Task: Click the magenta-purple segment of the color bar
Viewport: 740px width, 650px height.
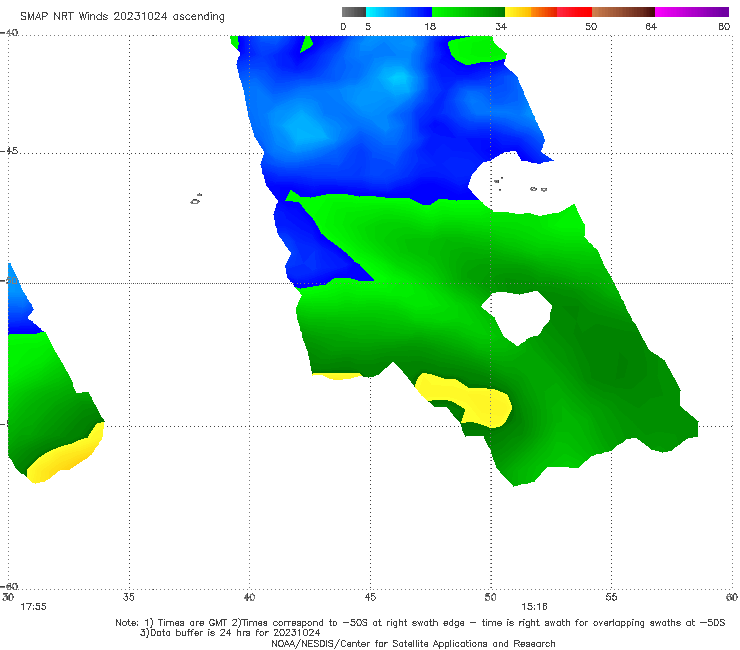Action: 692,12
